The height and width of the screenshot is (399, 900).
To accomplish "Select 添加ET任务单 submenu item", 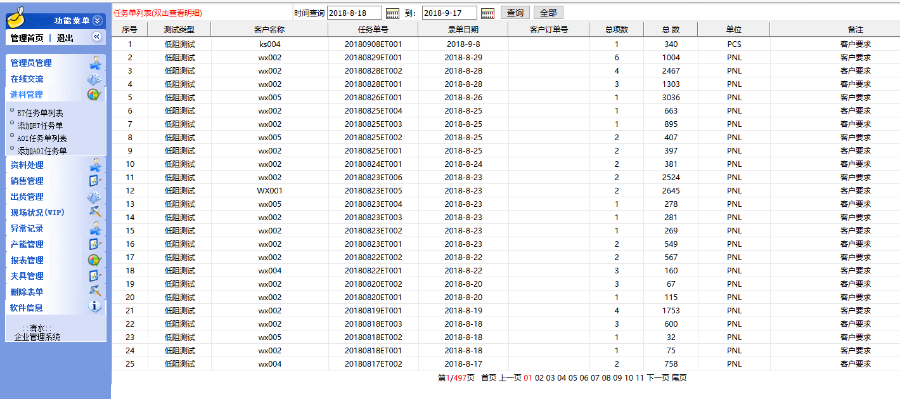I will tap(40, 126).
